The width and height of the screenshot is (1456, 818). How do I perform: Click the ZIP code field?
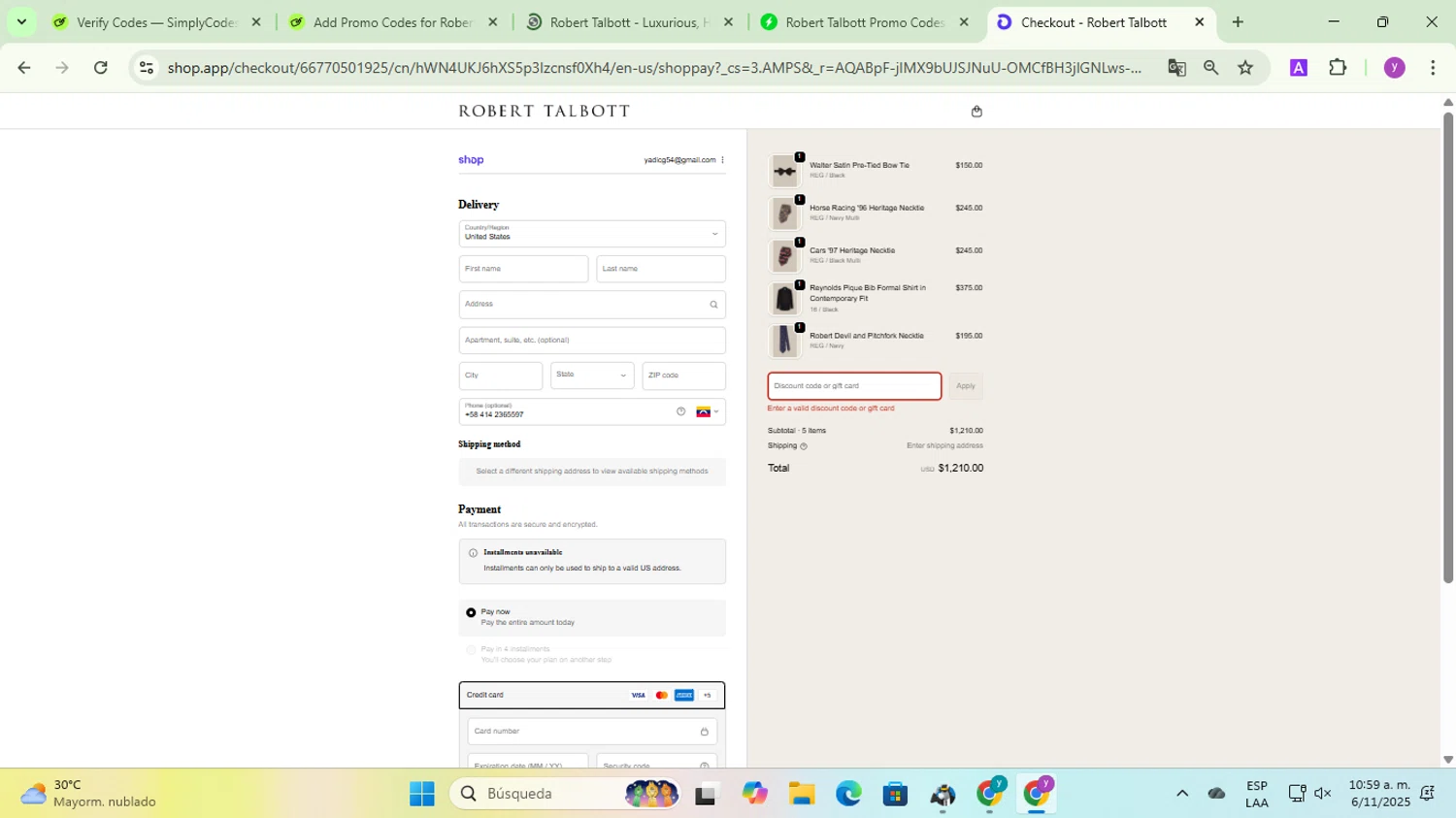pyautogui.click(x=684, y=376)
